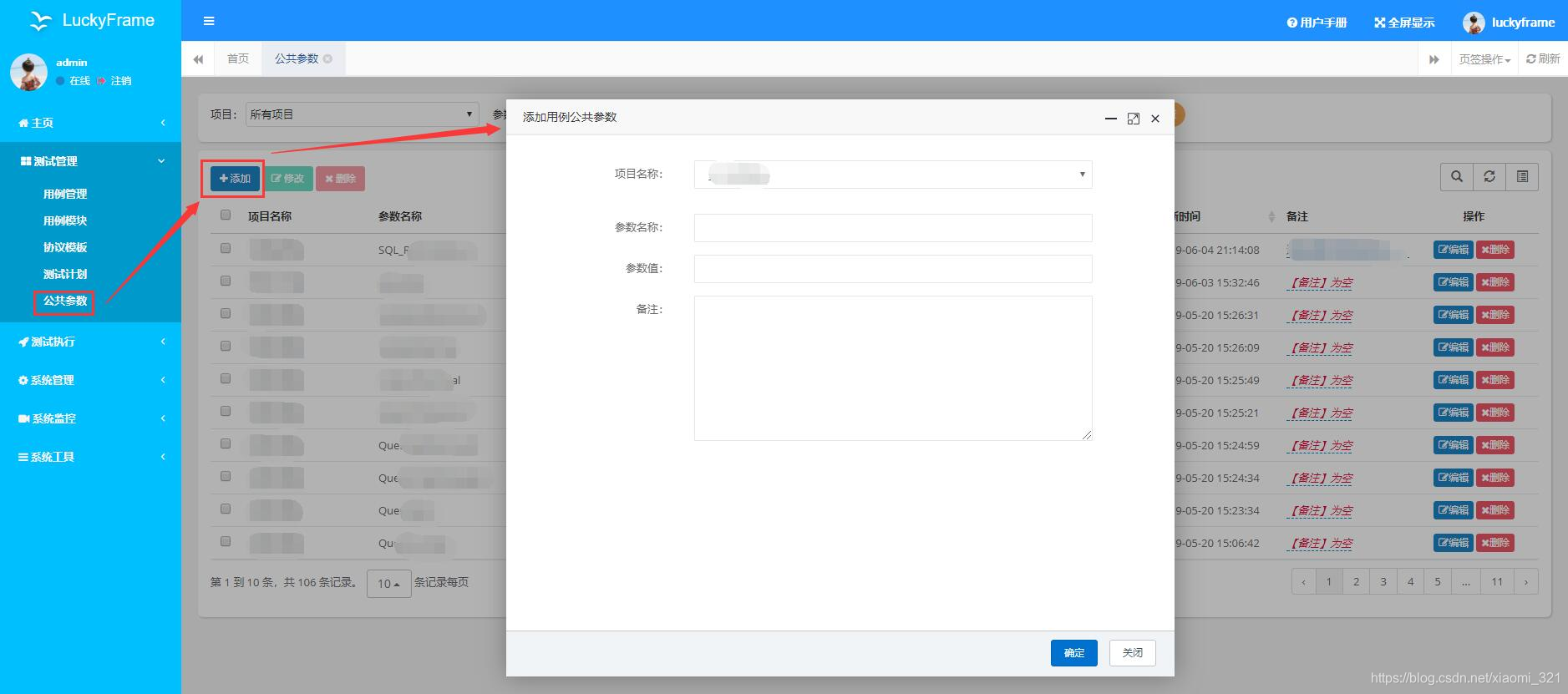This screenshot has height=694, width=1568.
Task: Click 编辑 on the 21:14:08 row
Action: tap(1454, 250)
